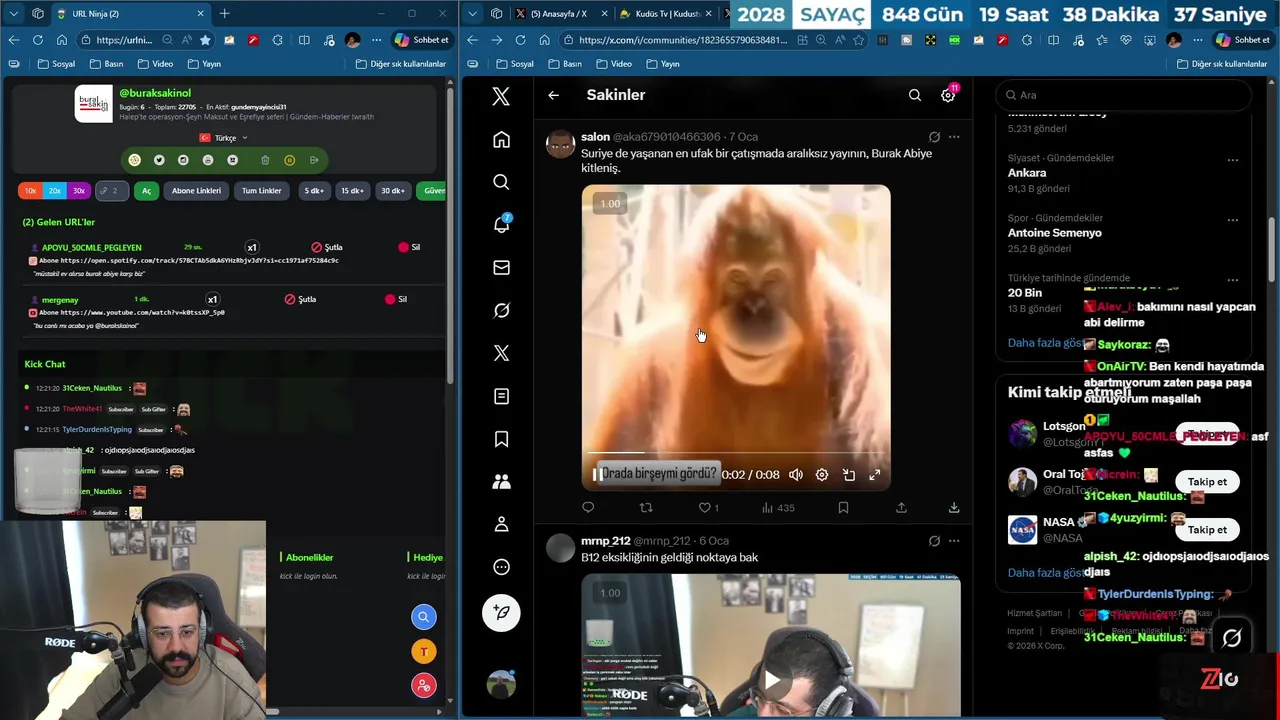Switch to (5) Anasayfa / X tab

(x=560, y=13)
